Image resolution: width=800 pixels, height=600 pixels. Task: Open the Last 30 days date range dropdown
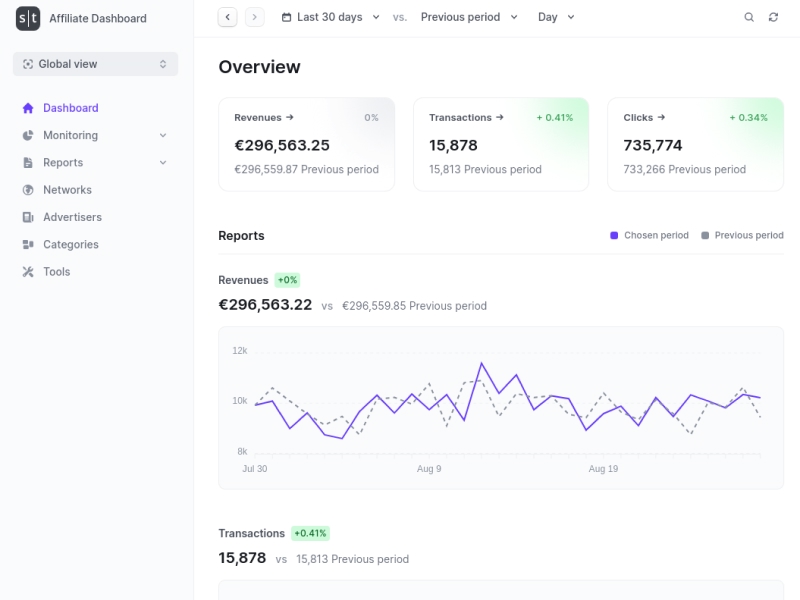(331, 17)
